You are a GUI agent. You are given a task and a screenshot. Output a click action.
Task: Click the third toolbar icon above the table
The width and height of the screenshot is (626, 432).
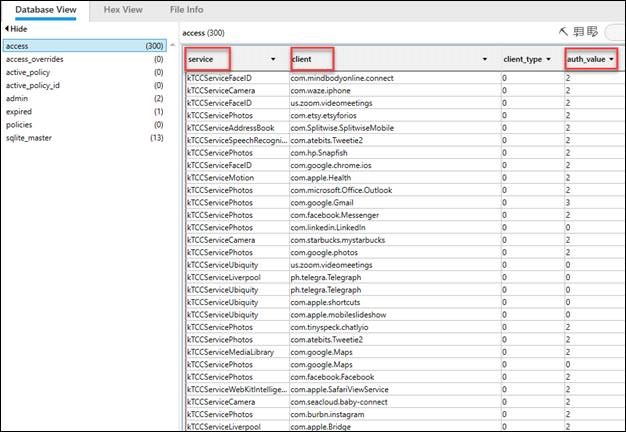592,32
